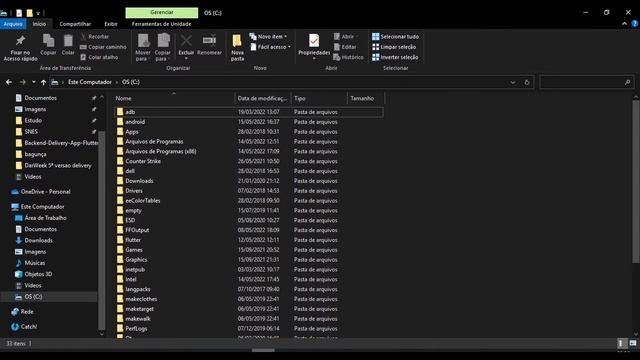Select the Arquivos de Programas (x86) folder
This screenshot has width=640, height=360.
point(248,151)
